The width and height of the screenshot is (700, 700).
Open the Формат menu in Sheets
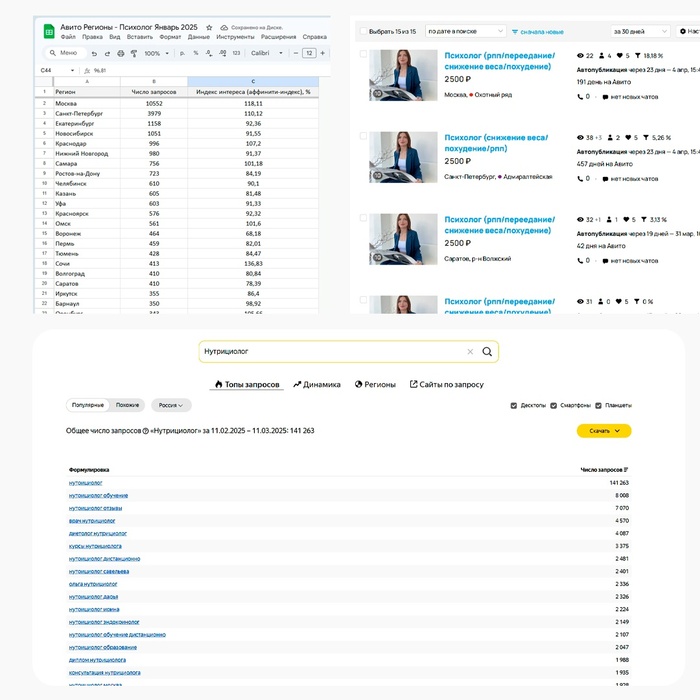(170, 37)
